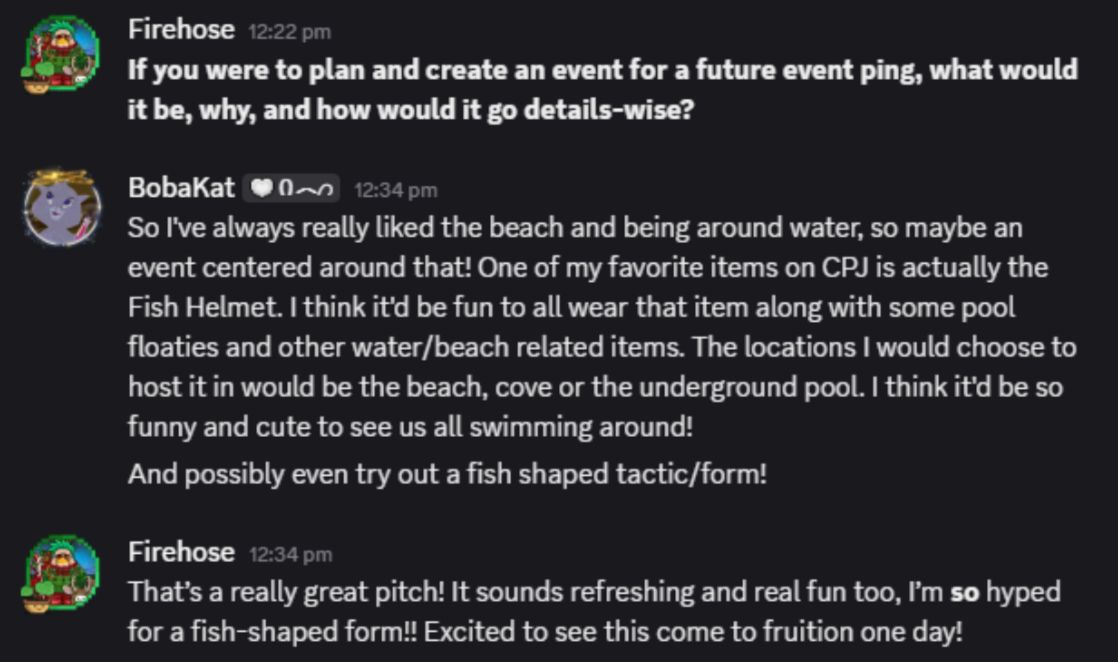Click the "That's a really great pitch!" line

click(593, 592)
